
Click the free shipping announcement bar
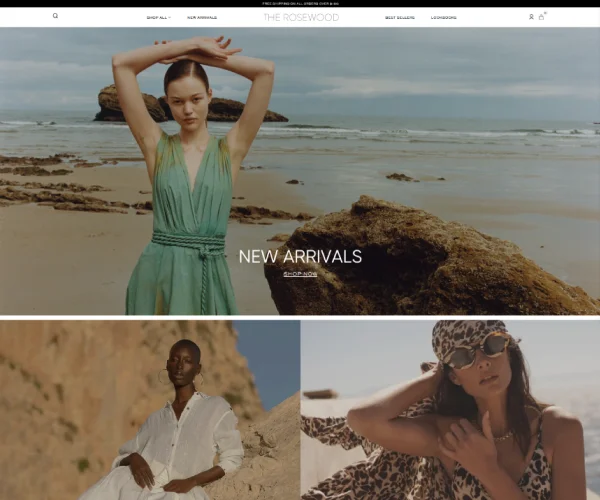click(x=300, y=4)
